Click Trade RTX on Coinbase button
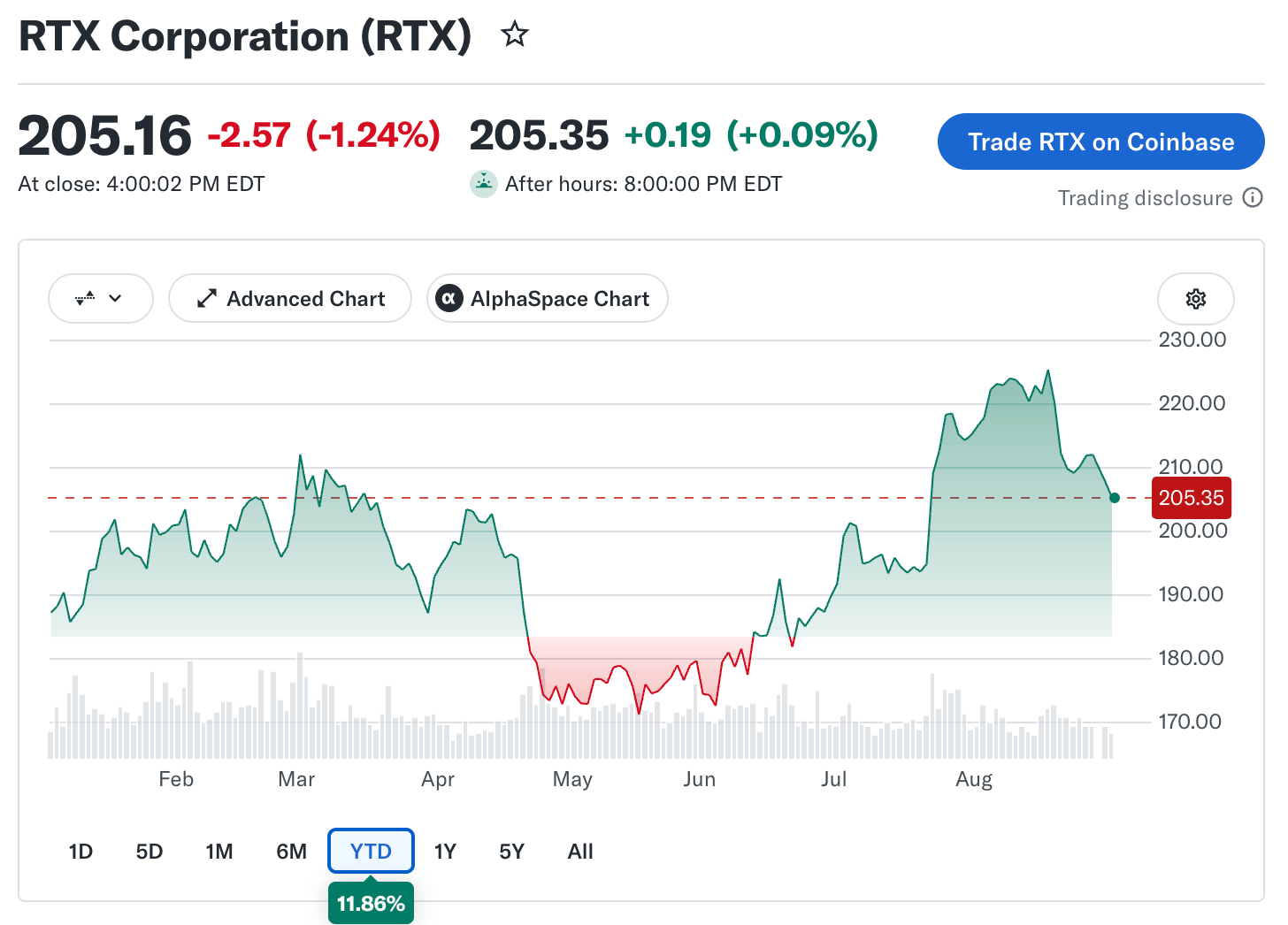 point(1101,141)
